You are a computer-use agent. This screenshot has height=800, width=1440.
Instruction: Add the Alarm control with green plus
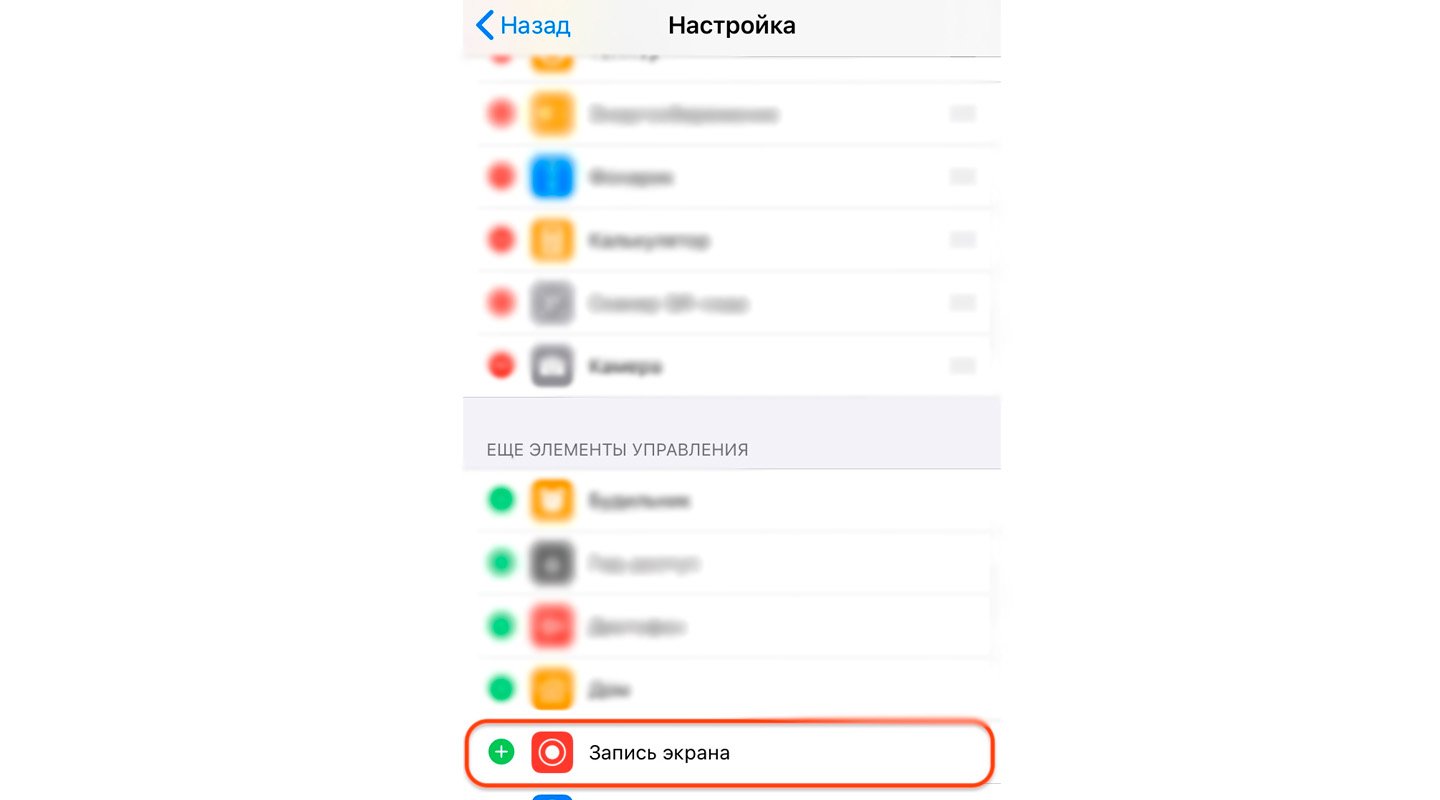tap(501, 499)
